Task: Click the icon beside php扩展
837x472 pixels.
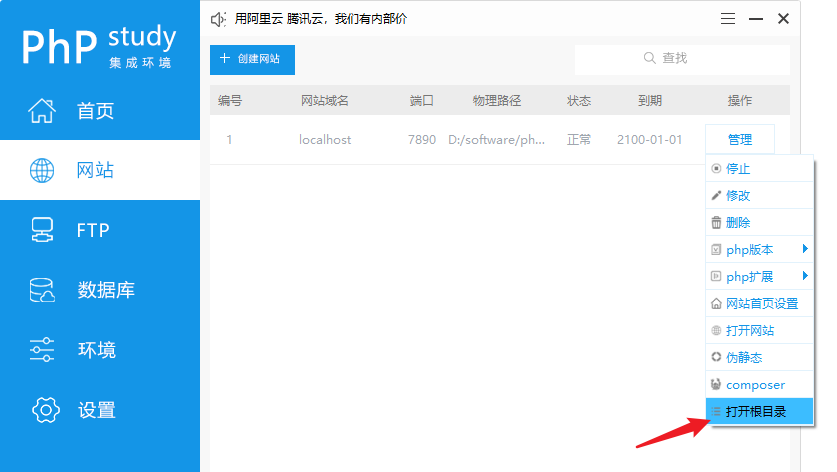Action: click(716, 277)
